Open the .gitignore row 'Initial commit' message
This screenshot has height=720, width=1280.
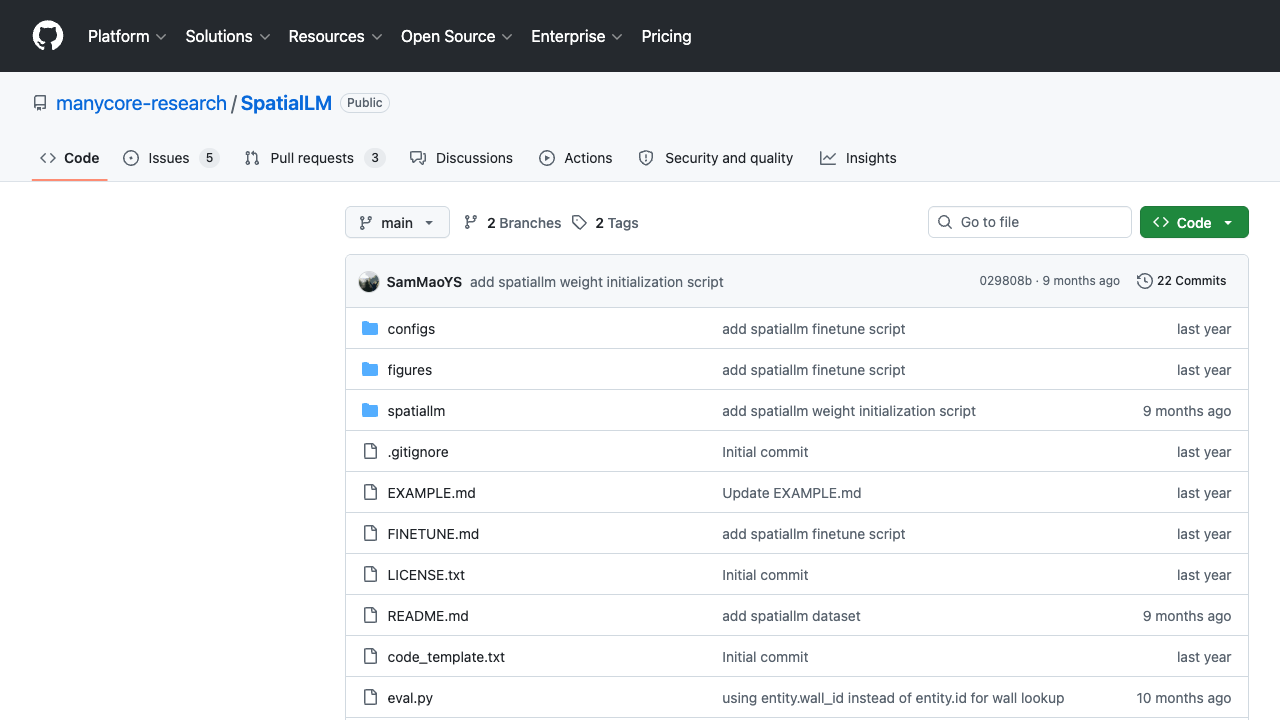pos(765,452)
